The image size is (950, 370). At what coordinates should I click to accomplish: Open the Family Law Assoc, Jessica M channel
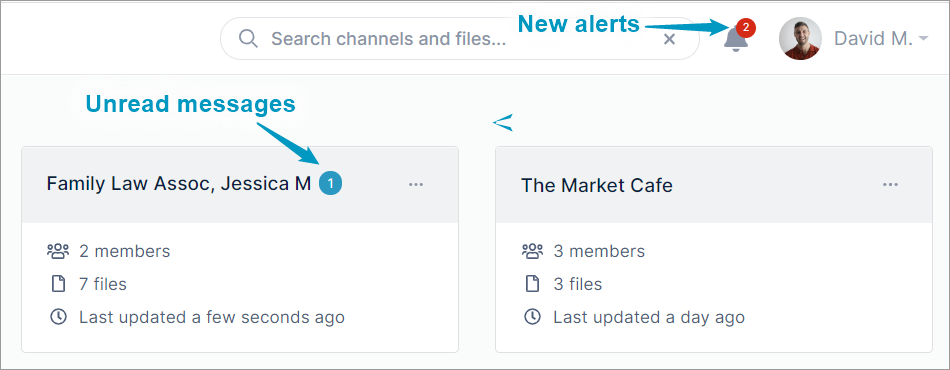pos(179,183)
